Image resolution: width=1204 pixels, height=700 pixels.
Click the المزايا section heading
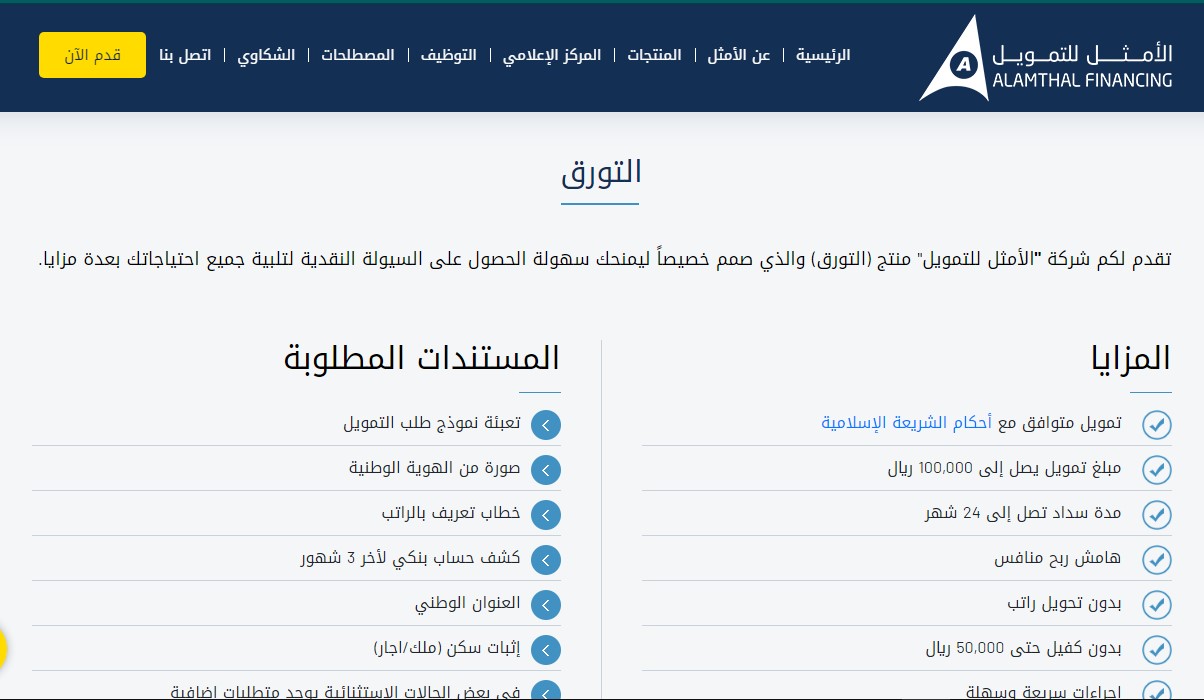1131,358
